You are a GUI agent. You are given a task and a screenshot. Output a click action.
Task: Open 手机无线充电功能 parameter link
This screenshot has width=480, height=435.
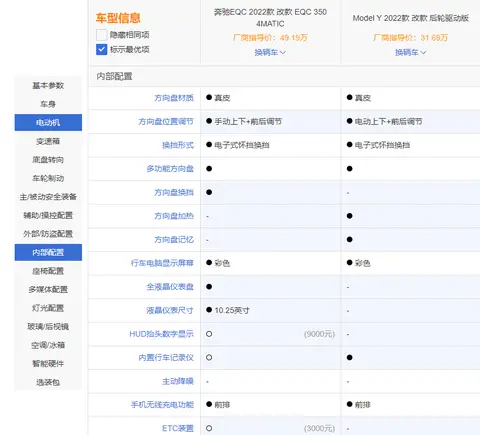(x=162, y=405)
